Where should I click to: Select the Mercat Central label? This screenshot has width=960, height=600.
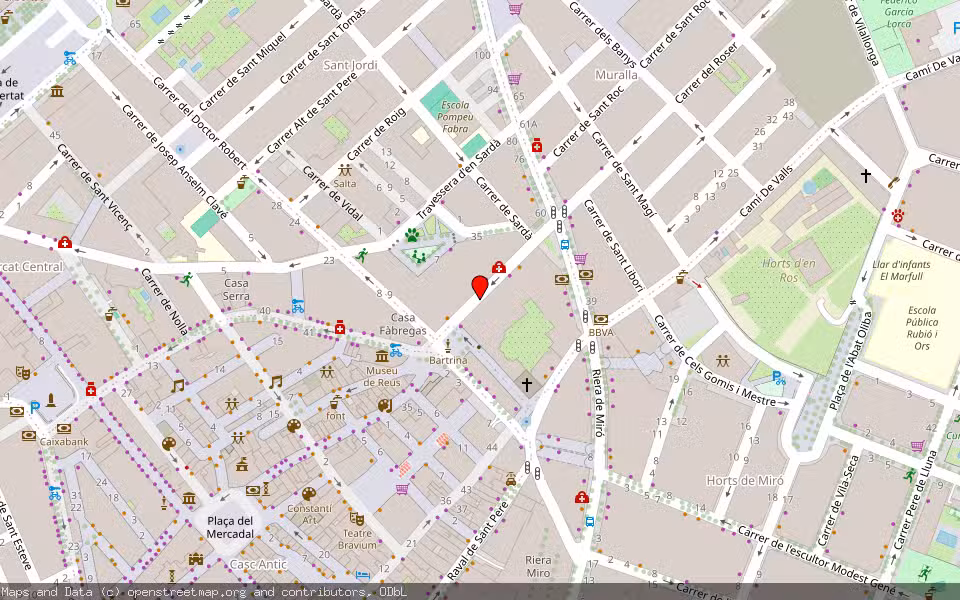click(30, 268)
